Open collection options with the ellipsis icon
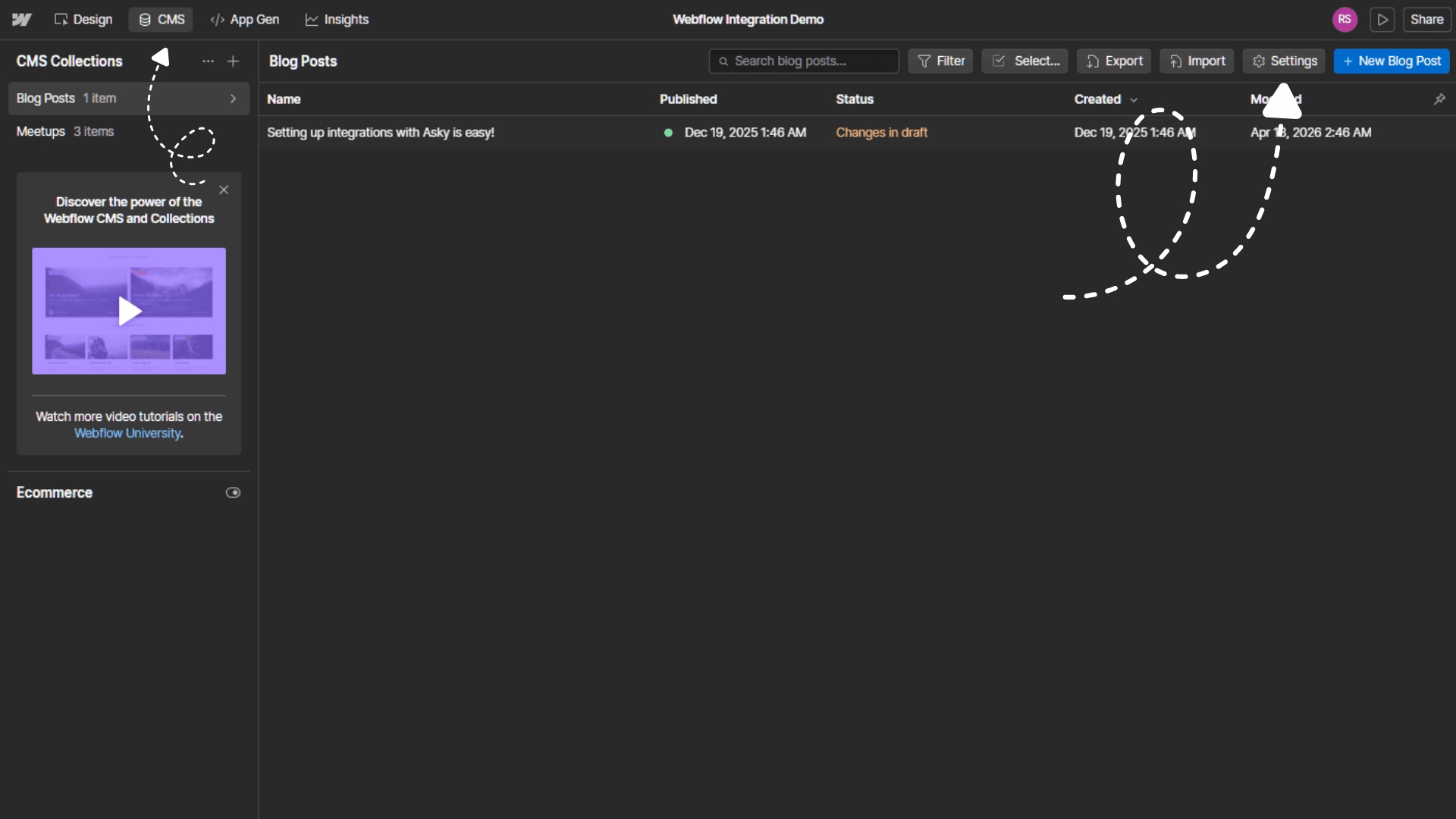The height and width of the screenshot is (819, 1456). pos(208,61)
